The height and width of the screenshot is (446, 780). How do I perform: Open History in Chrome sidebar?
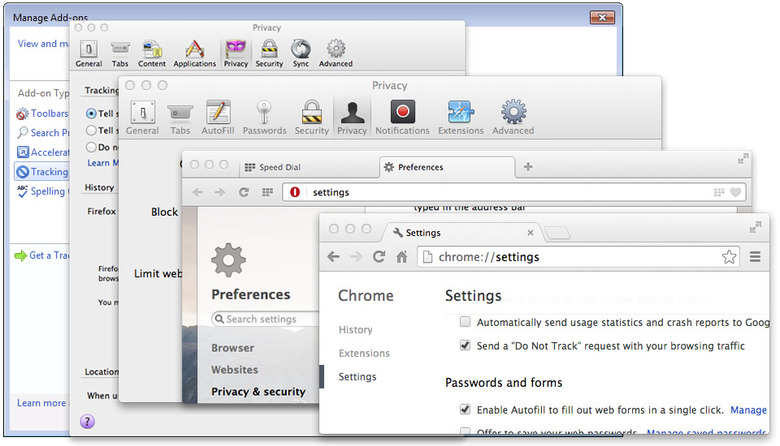[x=355, y=329]
